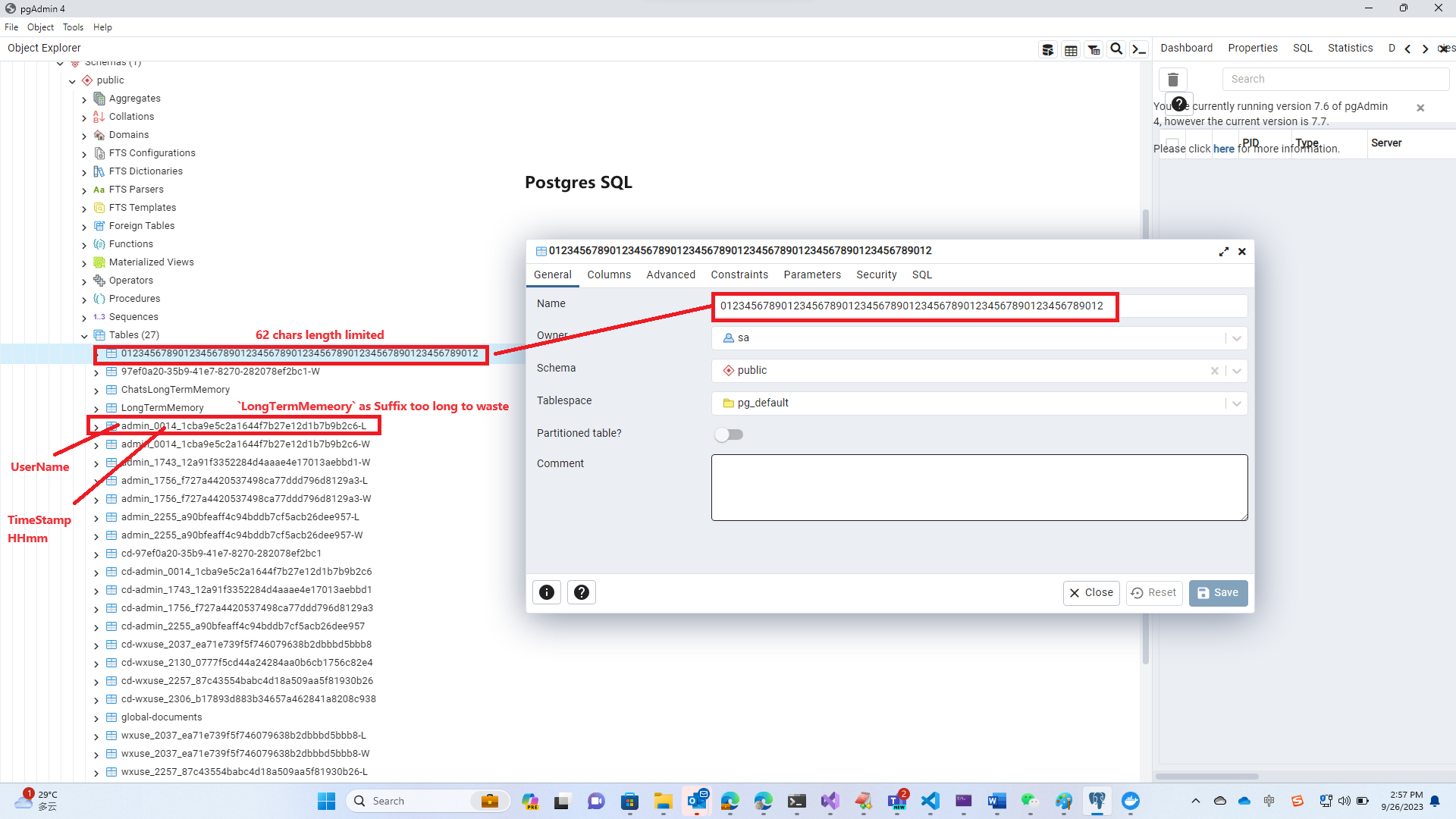Image resolution: width=1456 pixels, height=819 pixels.
Task: Open the Owner dropdown showing sa
Action: point(1236,337)
